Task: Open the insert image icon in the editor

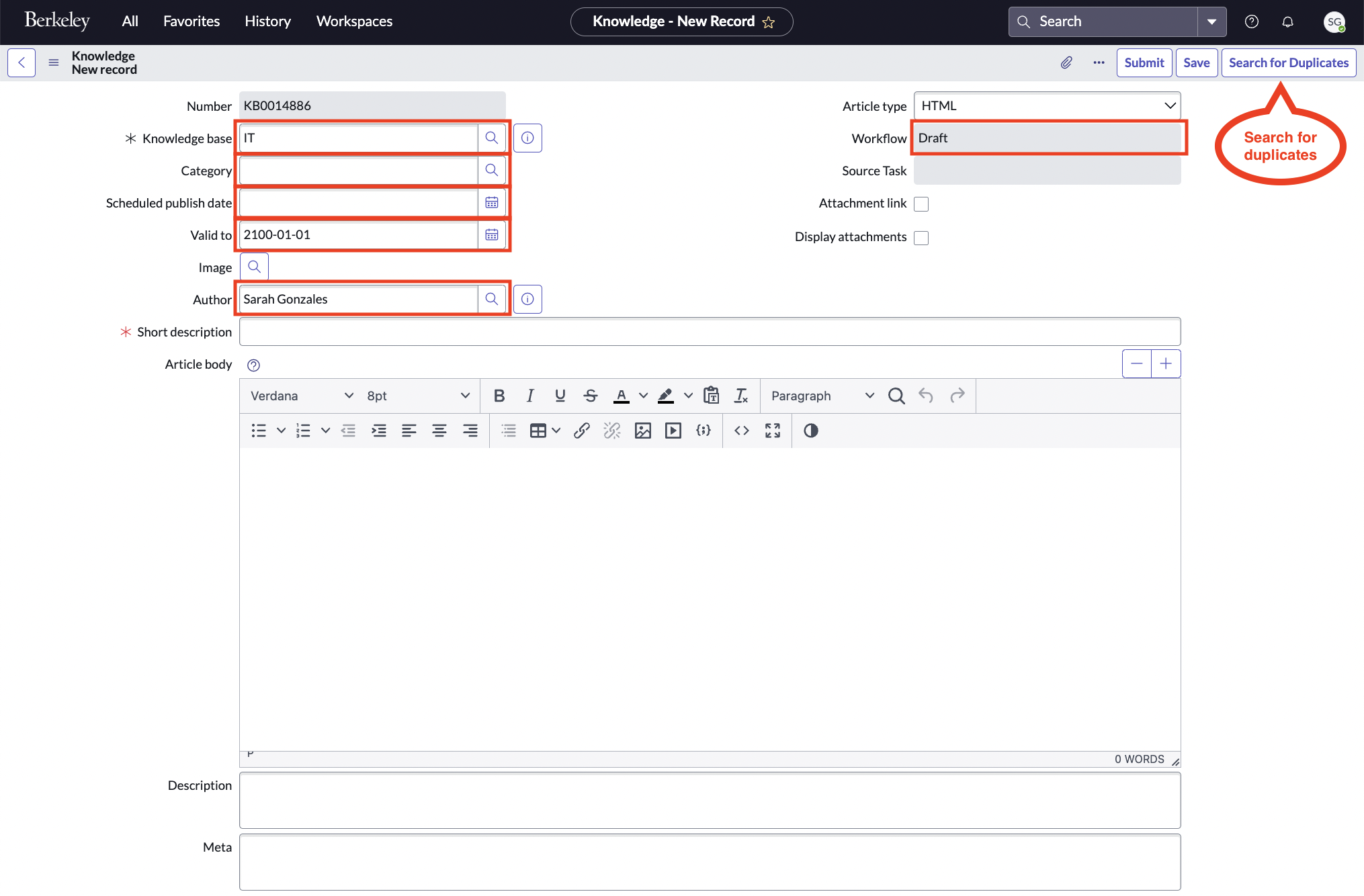Action: coord(642,431)
